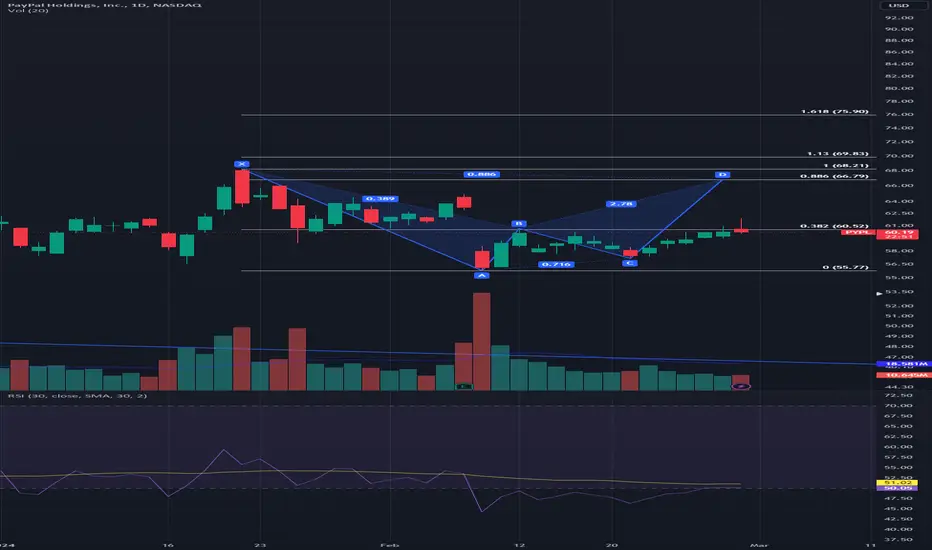Screen dimensions: 932x550
Task: Click the 0.886 ratio label on XD line
Action: pos(481,174)
